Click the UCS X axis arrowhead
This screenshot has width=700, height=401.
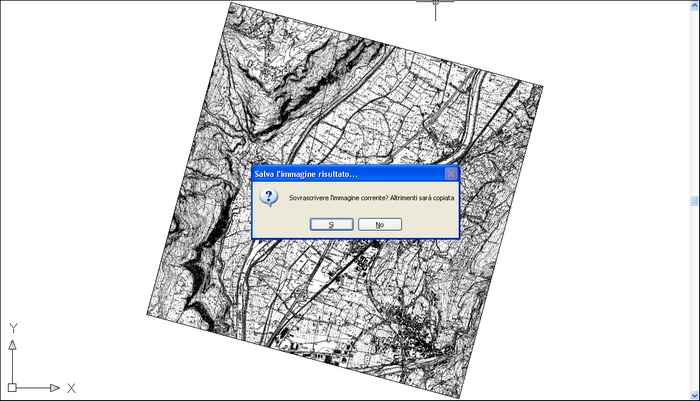[55, 387]
